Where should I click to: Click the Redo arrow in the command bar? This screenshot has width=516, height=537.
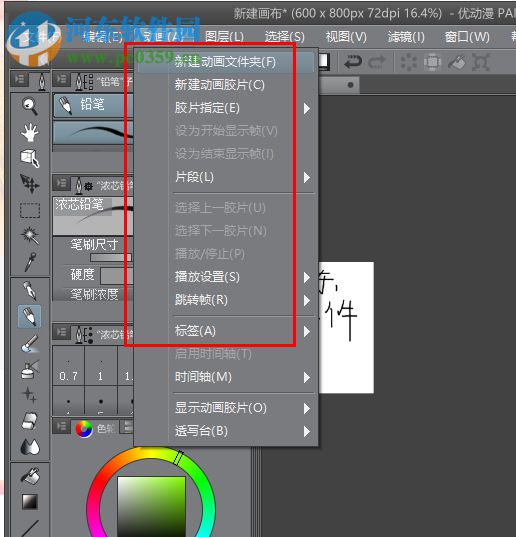377,62
